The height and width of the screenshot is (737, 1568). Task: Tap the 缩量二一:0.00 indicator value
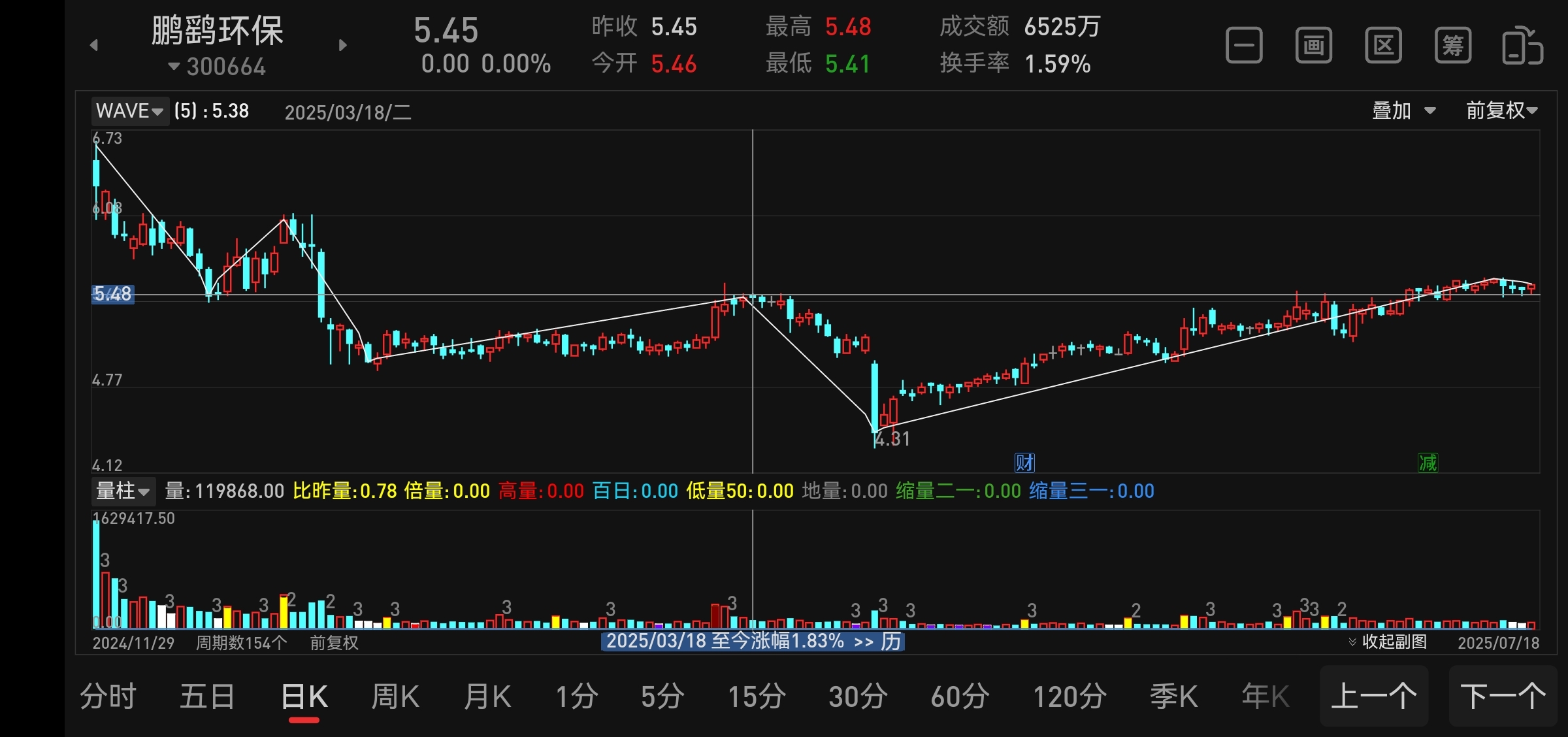(958, 491)
